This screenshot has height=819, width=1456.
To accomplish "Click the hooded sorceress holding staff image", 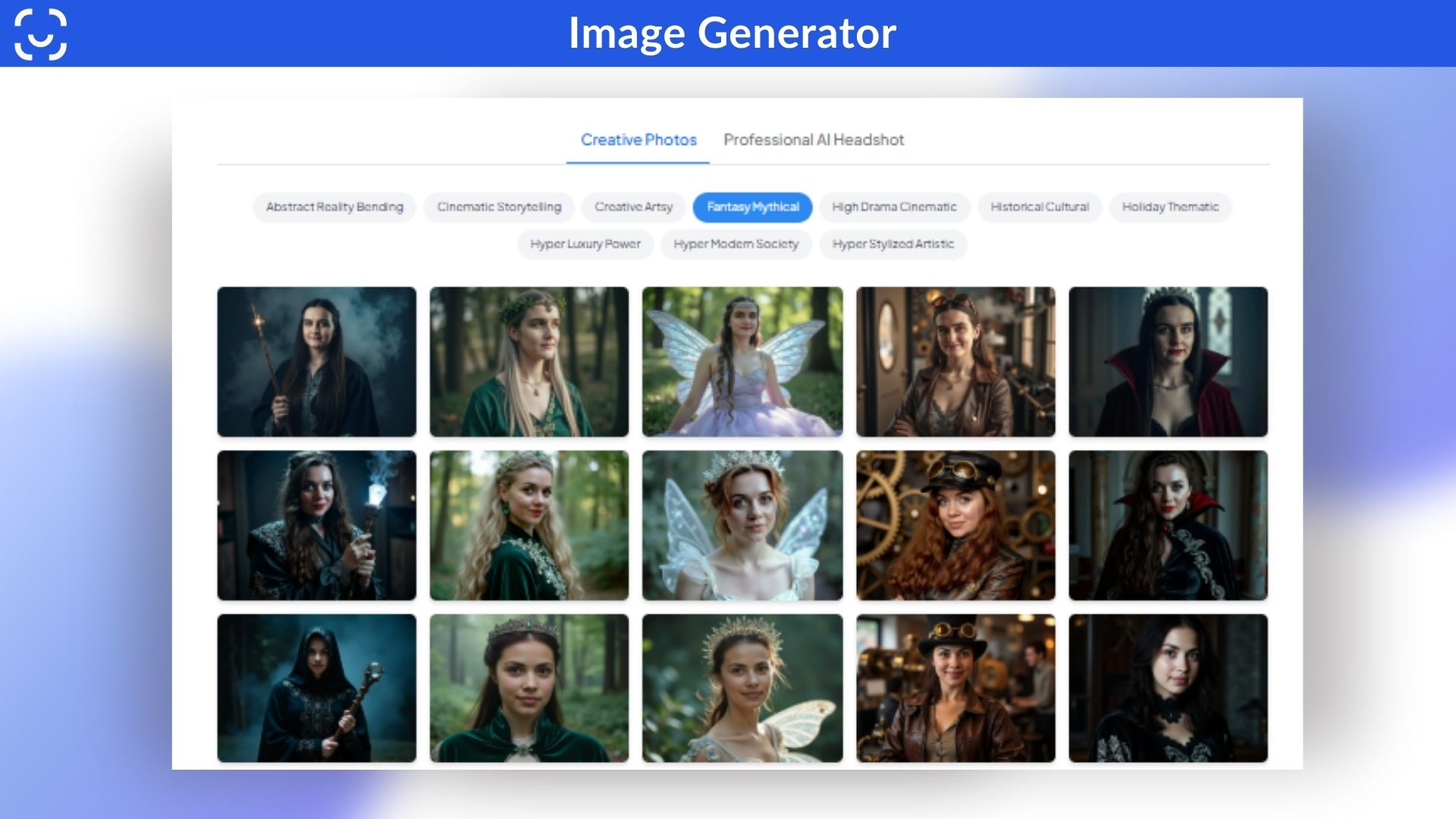I will (316, 688).
